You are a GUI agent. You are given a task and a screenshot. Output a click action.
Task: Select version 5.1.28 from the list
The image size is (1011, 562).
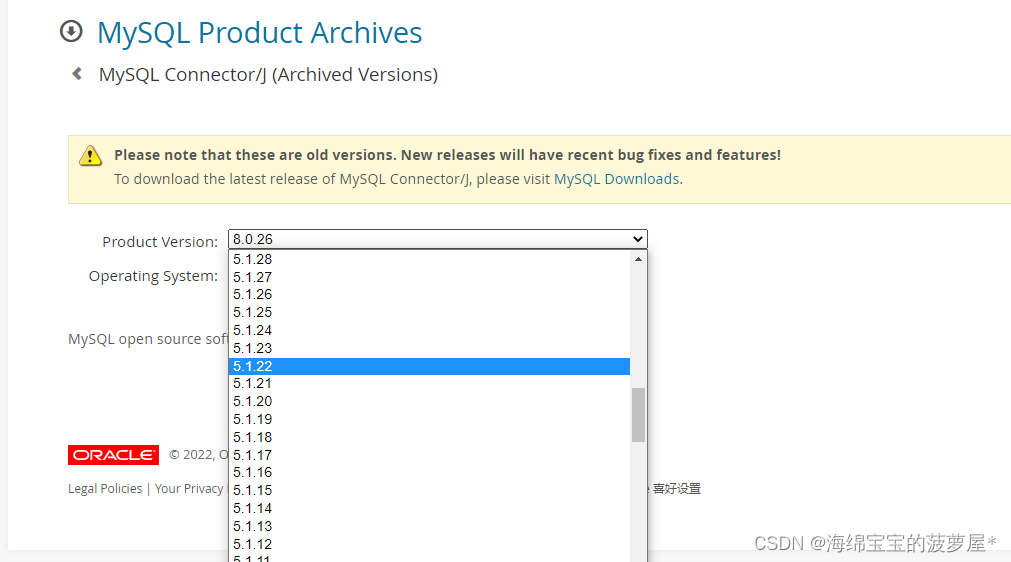coord(429,259)
